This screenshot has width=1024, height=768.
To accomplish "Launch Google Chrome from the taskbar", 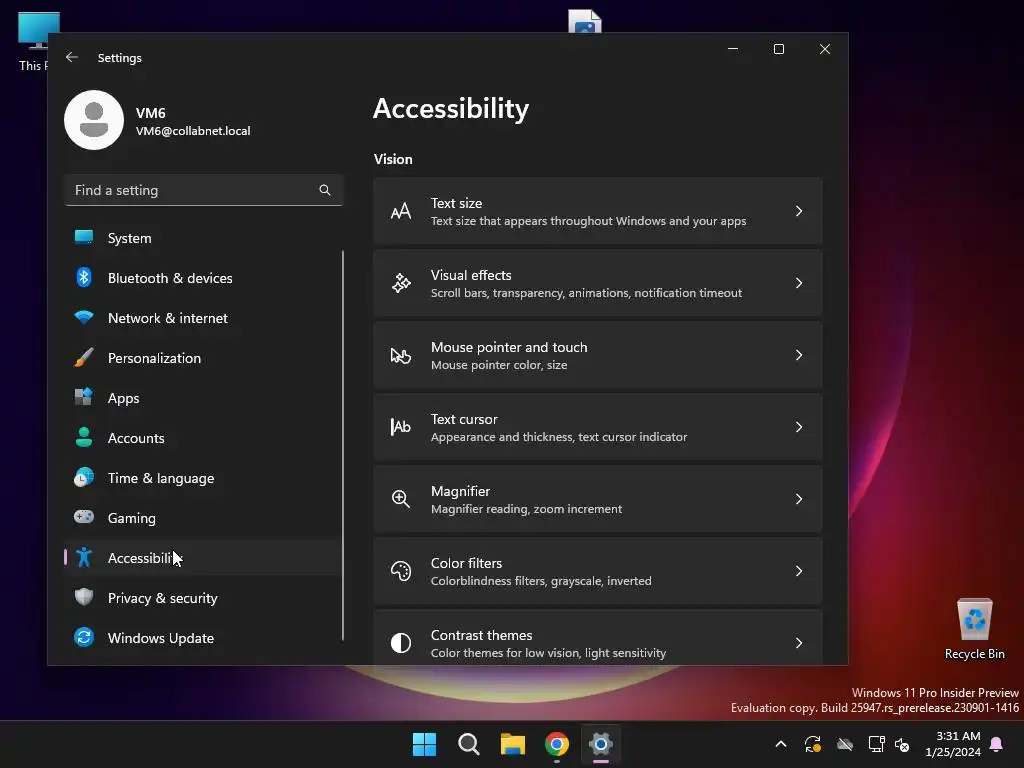I will point(557,744).
